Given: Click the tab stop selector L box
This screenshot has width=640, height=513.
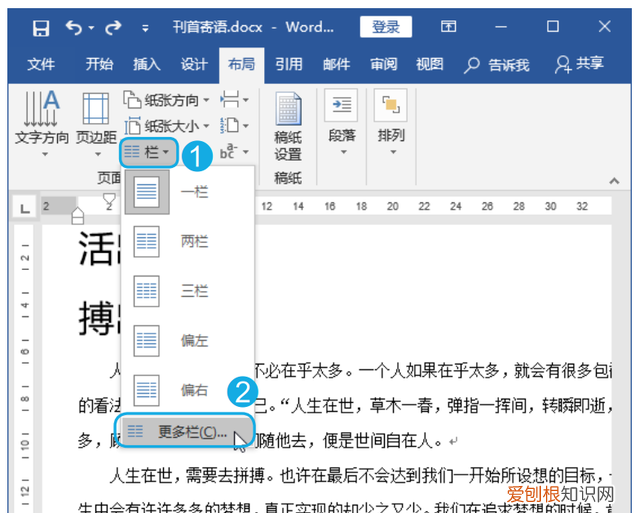Looking at the screenshot, I should click(x=25, y=209).
